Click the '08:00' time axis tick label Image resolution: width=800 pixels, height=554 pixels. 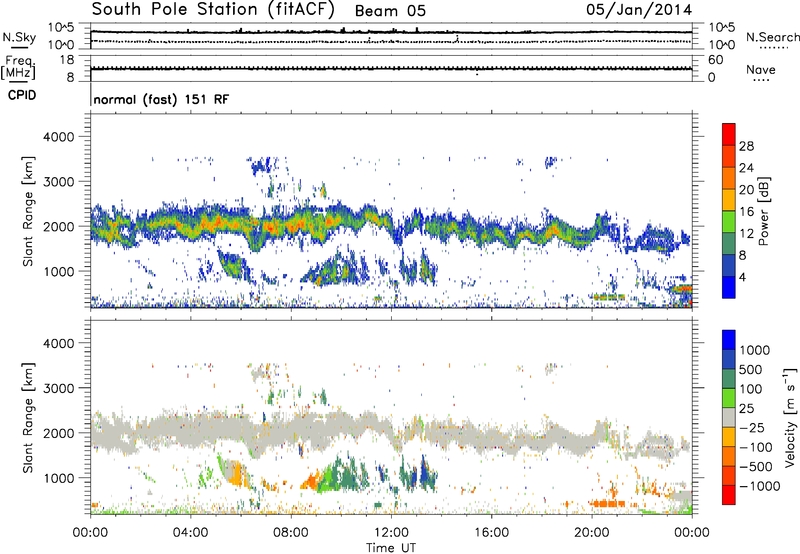(291, 533)
